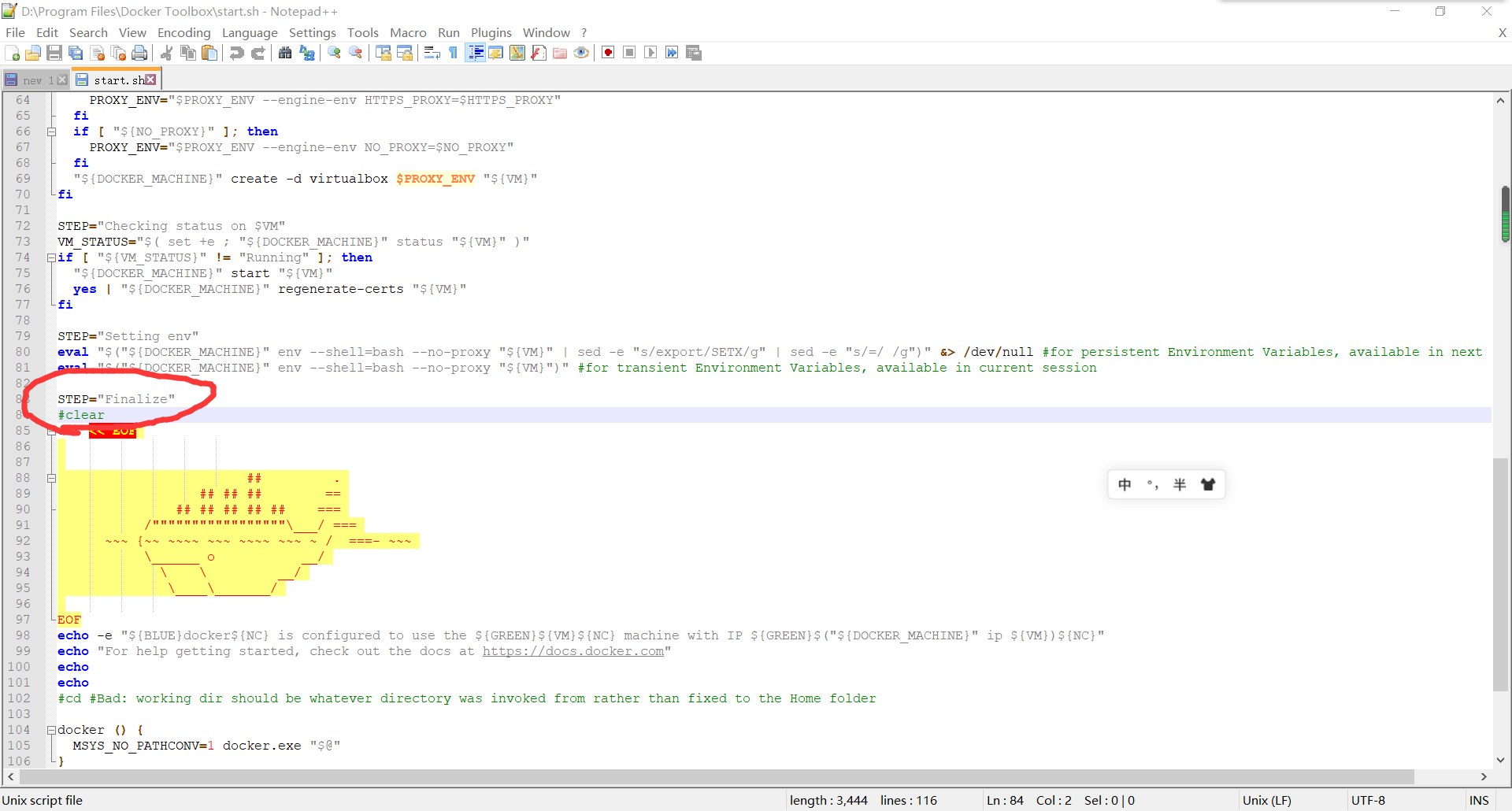Viewport: 1512px width, 811px height.
Task: Zoom in with the magnifier plus icon
Action: pyautogui.click(x=335, y=53)
